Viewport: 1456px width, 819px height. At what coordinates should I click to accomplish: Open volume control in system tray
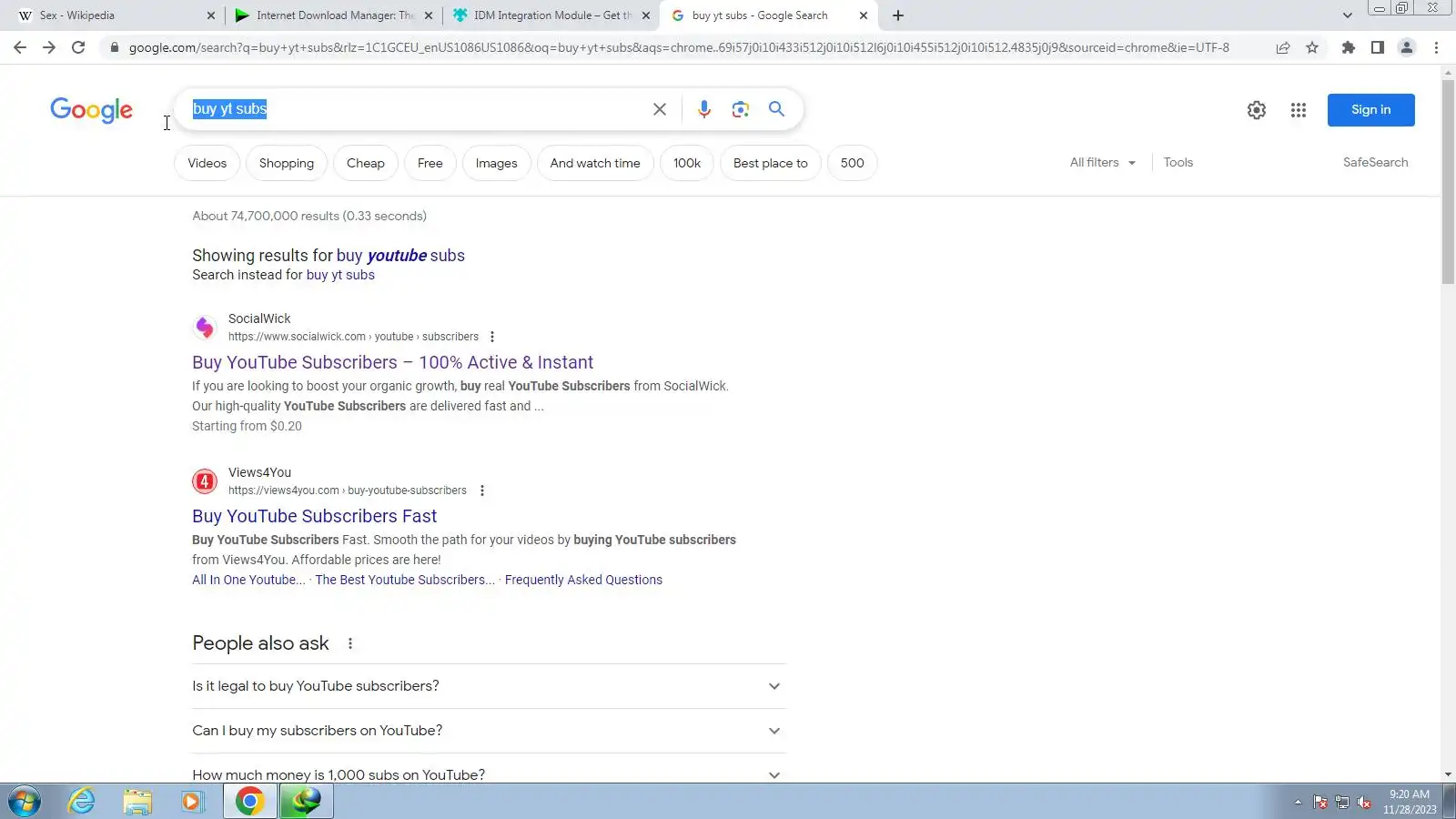1363,802
